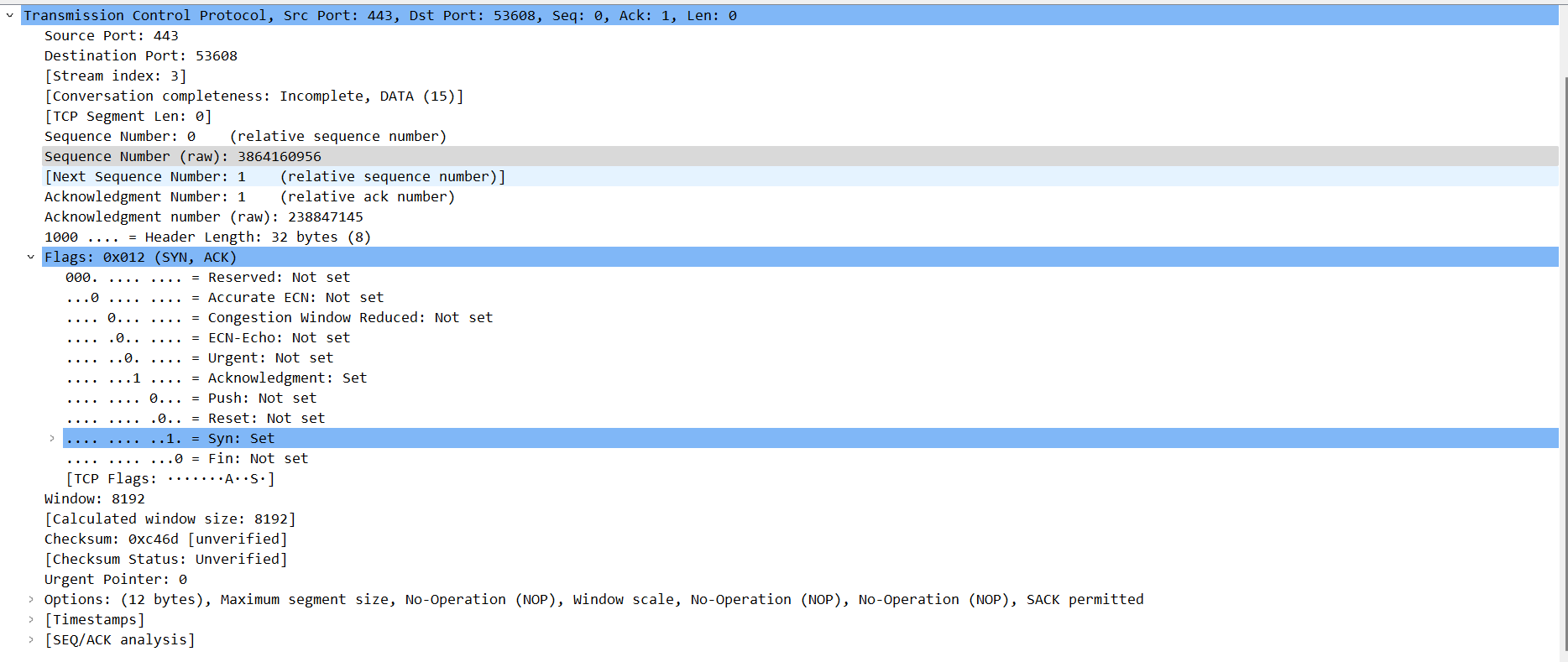Expand the Syn: Set flag row
This screenshot has width=1568, height=662.
point(52,438)
